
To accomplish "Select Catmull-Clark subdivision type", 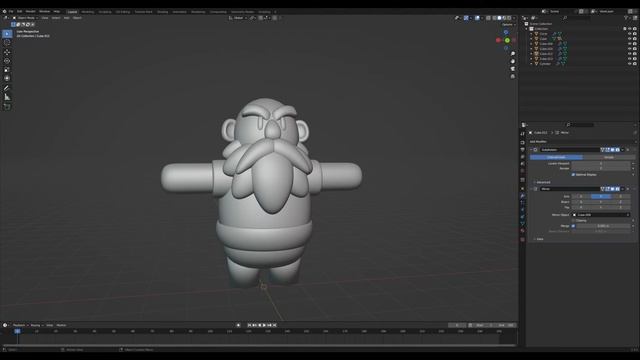I will pyautogui.click(x=556, y=157).
